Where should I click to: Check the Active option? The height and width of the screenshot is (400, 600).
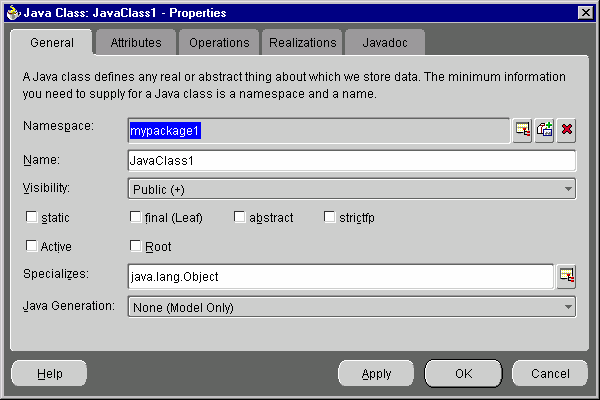pyautogui.click(x=31, y=246)
